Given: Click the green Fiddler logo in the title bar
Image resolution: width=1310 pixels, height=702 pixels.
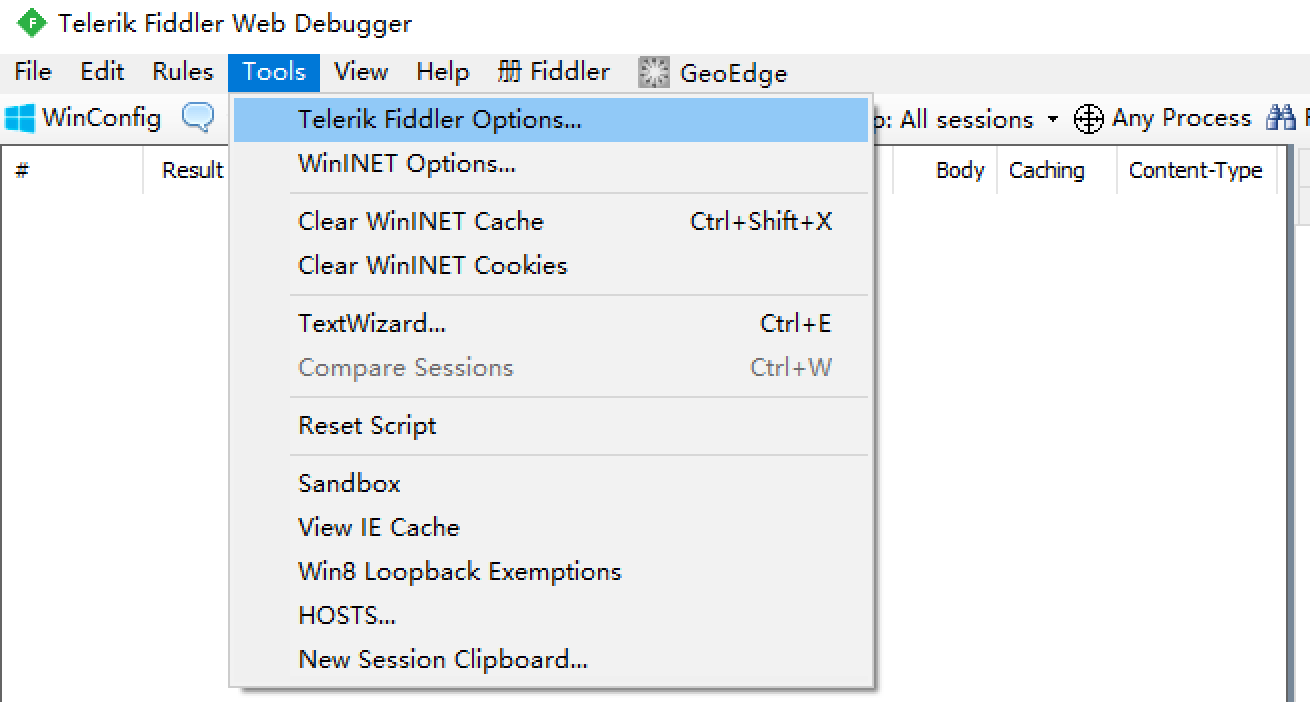Looking at the screenshot, I should click(31, 22).
